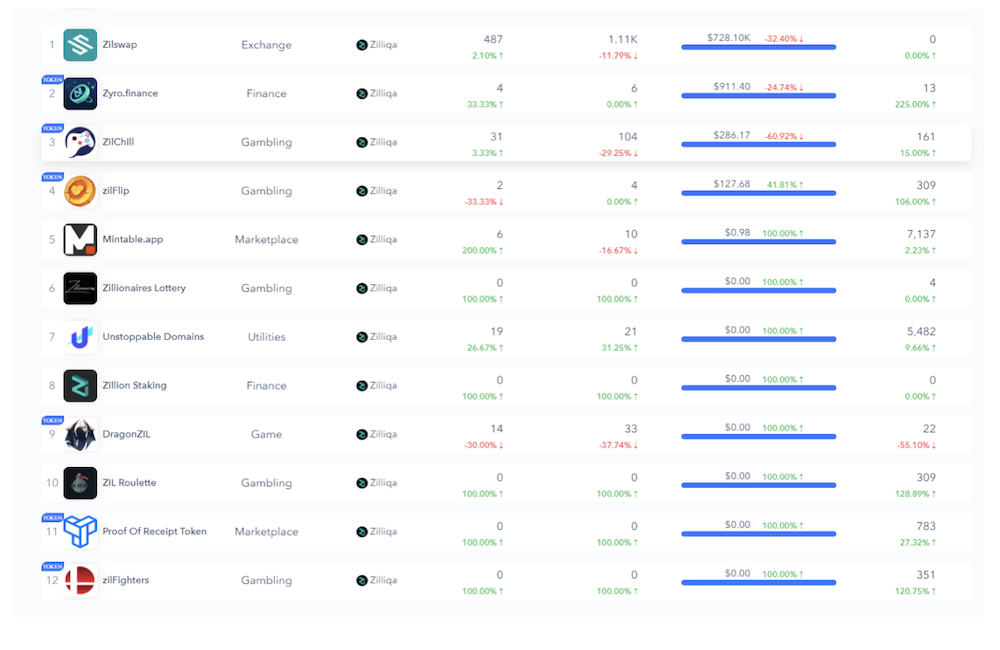Image resolution: width=1000 pixels, height=650 pixels.
Task: Open the DragonZIL dragon logo
Action: point(80,434)
